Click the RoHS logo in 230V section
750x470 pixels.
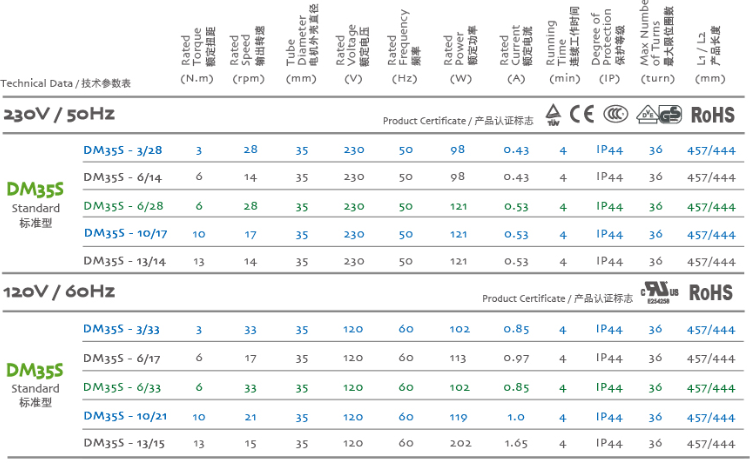pos(713,115)
